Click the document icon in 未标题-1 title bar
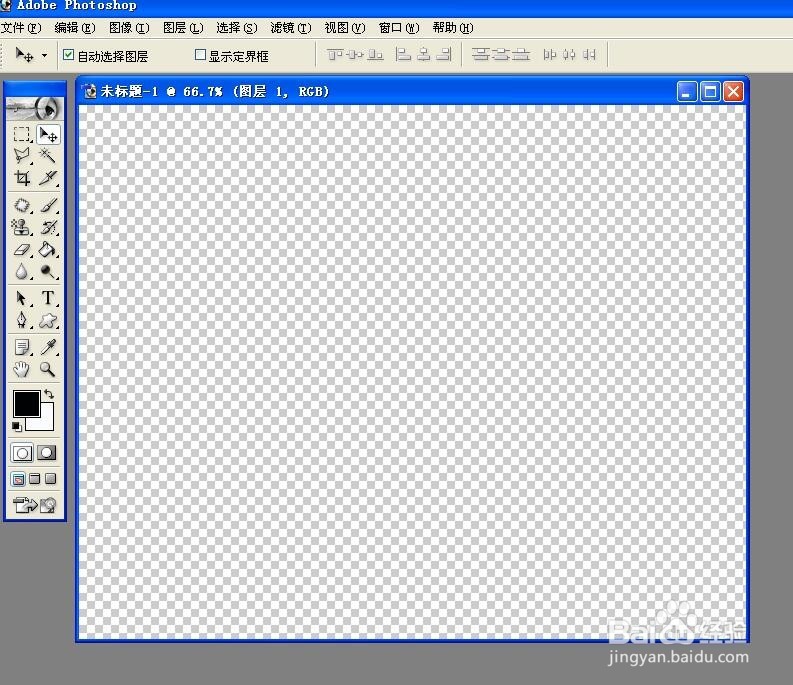793x685 pixels. tap(90, 92)
